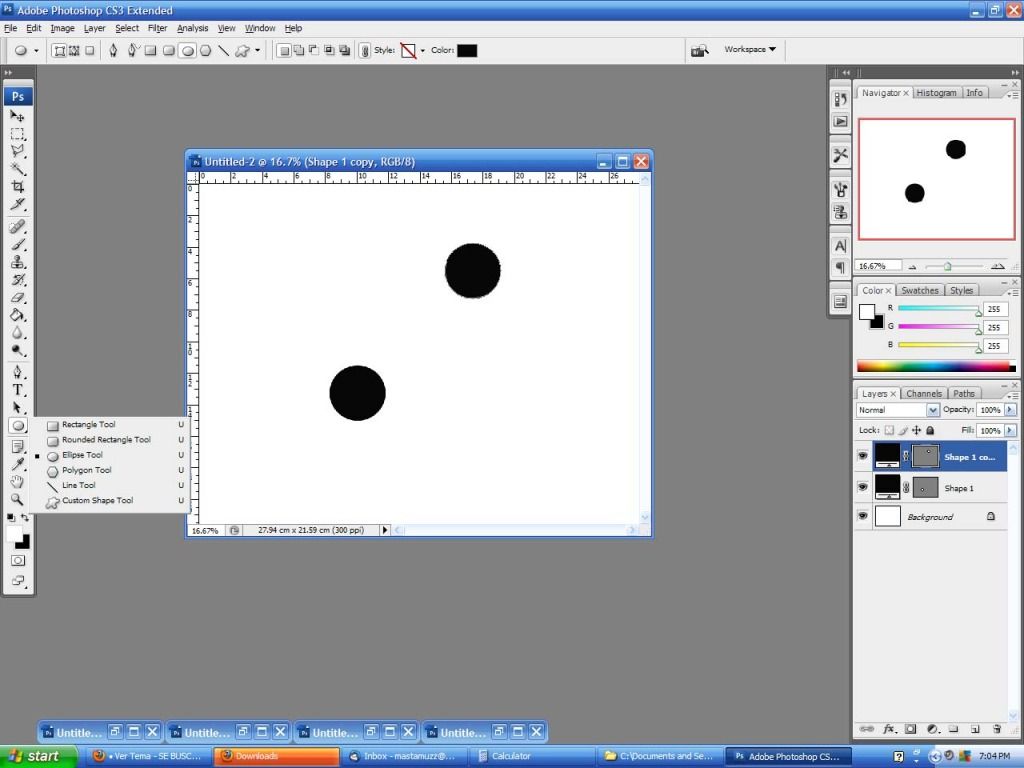Open the Analysis menu
The image size is (1024, 768).
[x=193, y=28]
